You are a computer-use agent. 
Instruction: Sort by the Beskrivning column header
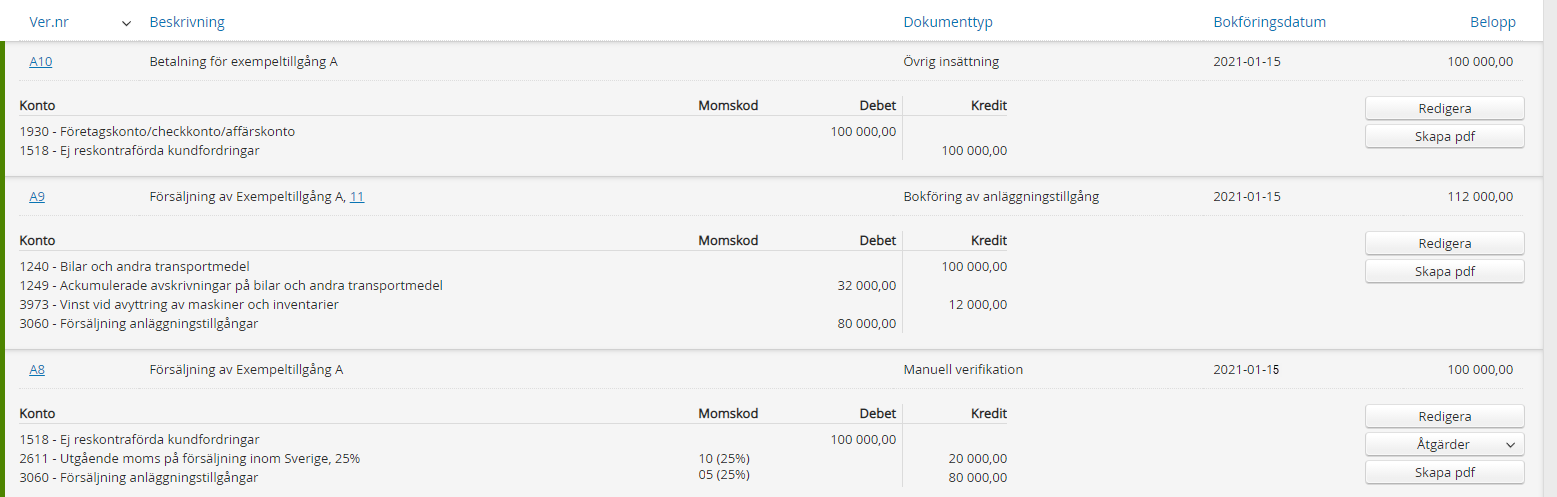(187, 22)
